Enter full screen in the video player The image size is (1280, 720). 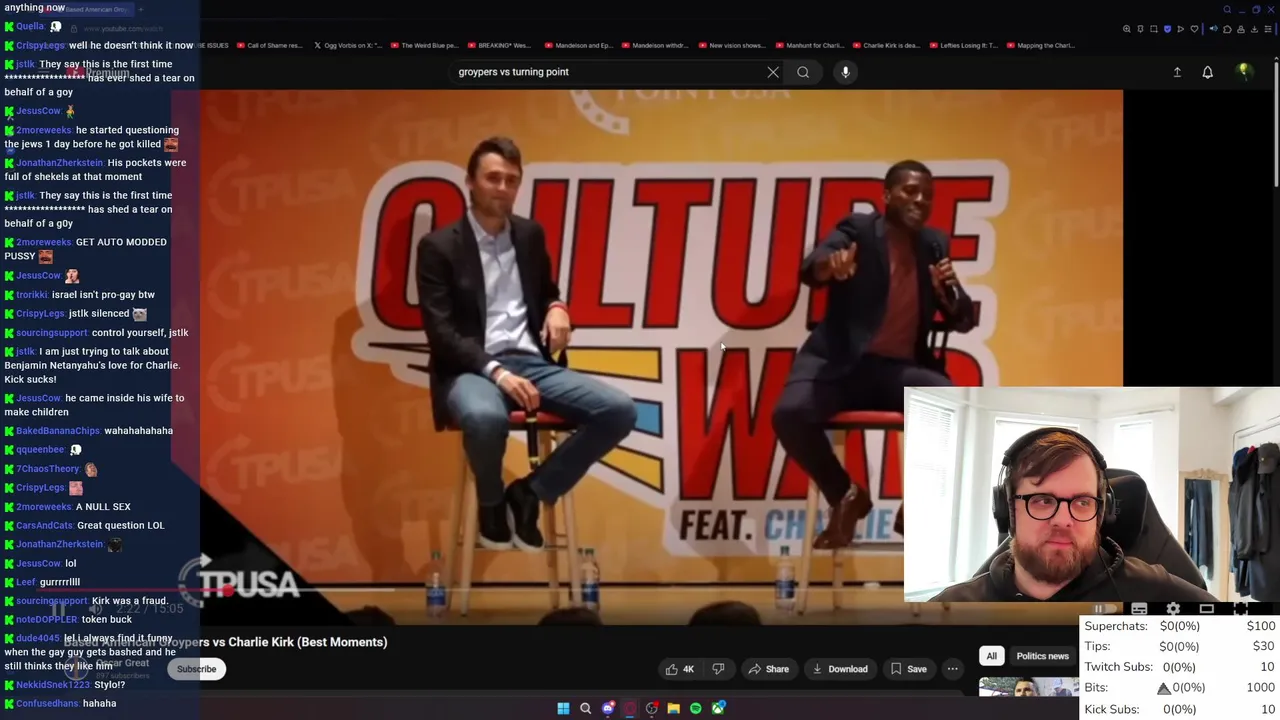1241,609
